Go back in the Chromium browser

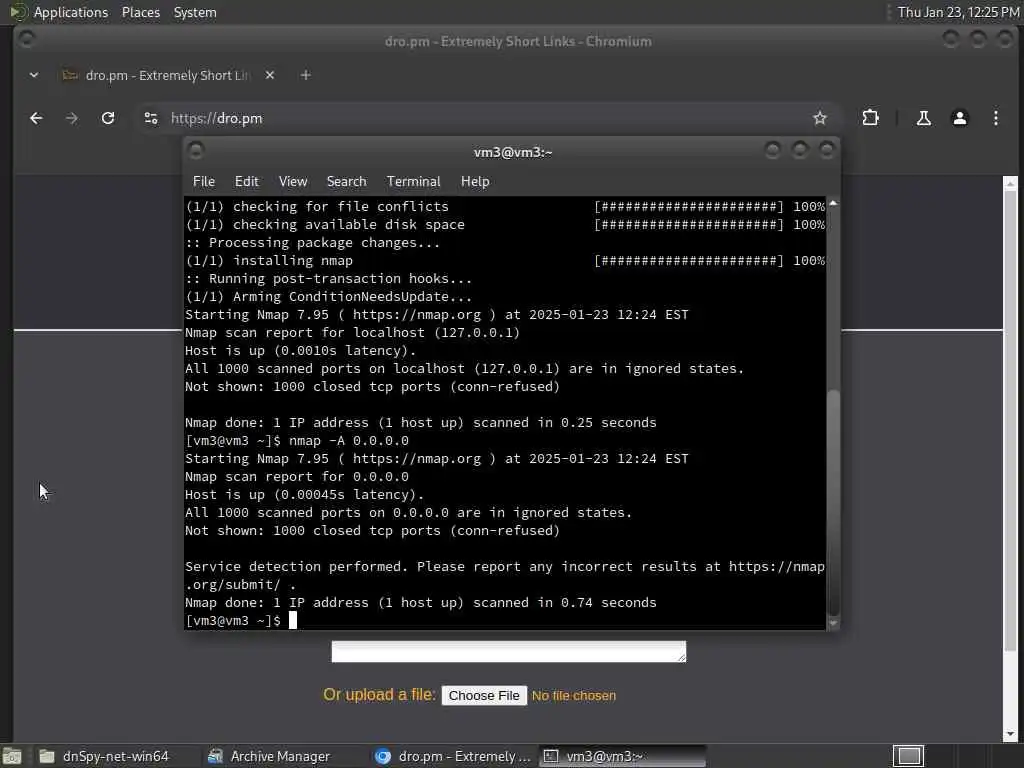pyautogui.click(x=36, y=118)
